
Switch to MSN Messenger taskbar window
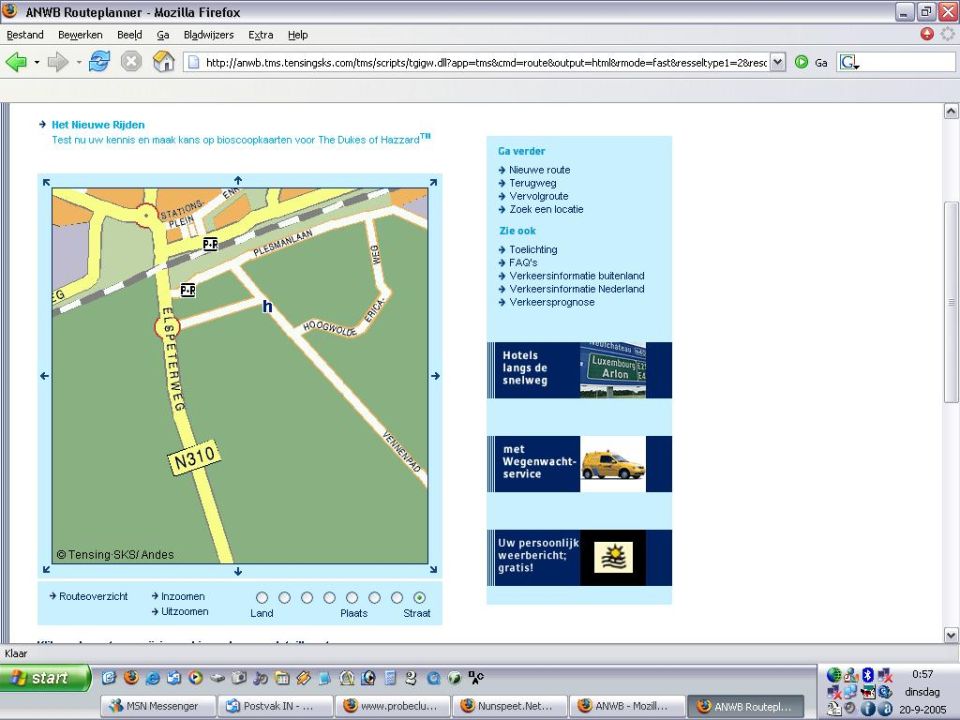(158, 707)
